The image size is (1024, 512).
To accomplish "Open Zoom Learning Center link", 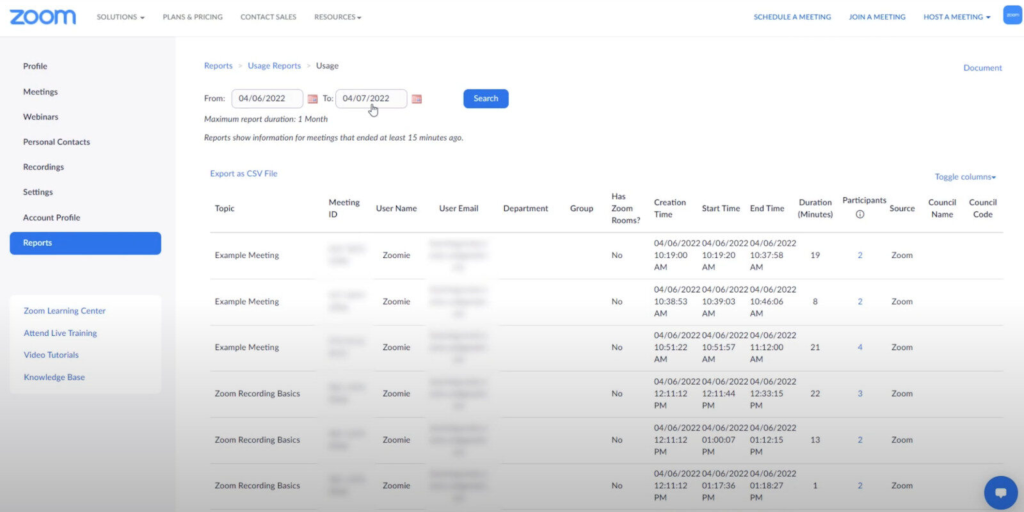I will [x=64, y=311].
